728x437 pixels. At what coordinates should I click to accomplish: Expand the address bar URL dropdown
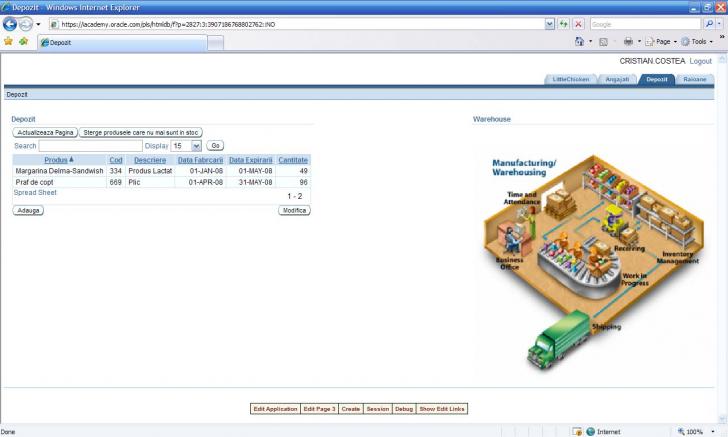[550, 24]
